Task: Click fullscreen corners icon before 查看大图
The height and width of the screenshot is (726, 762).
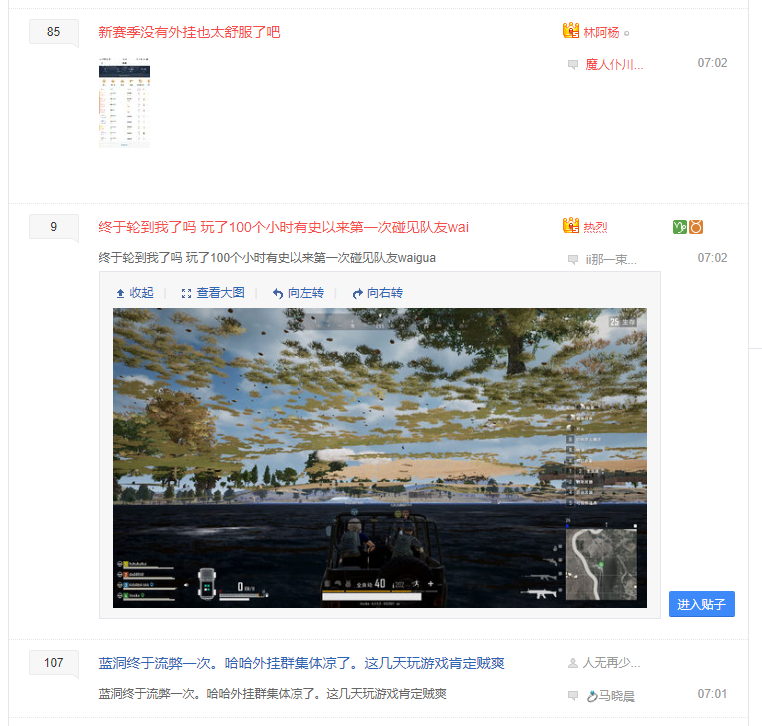Action: pyautogui.click(x=186, y=293)
